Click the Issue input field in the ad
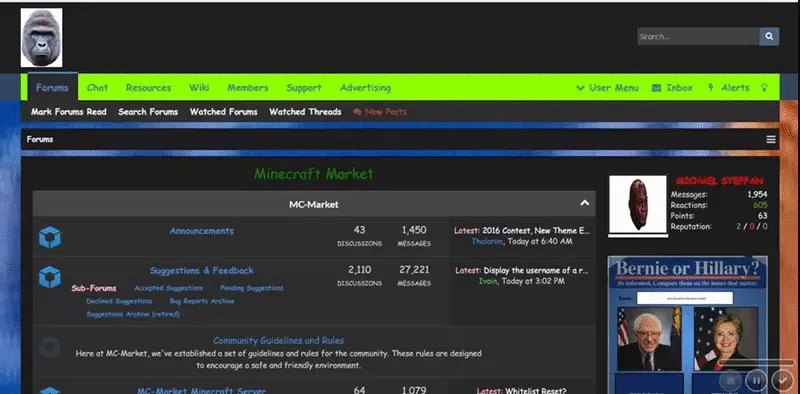 coord(685,298)
